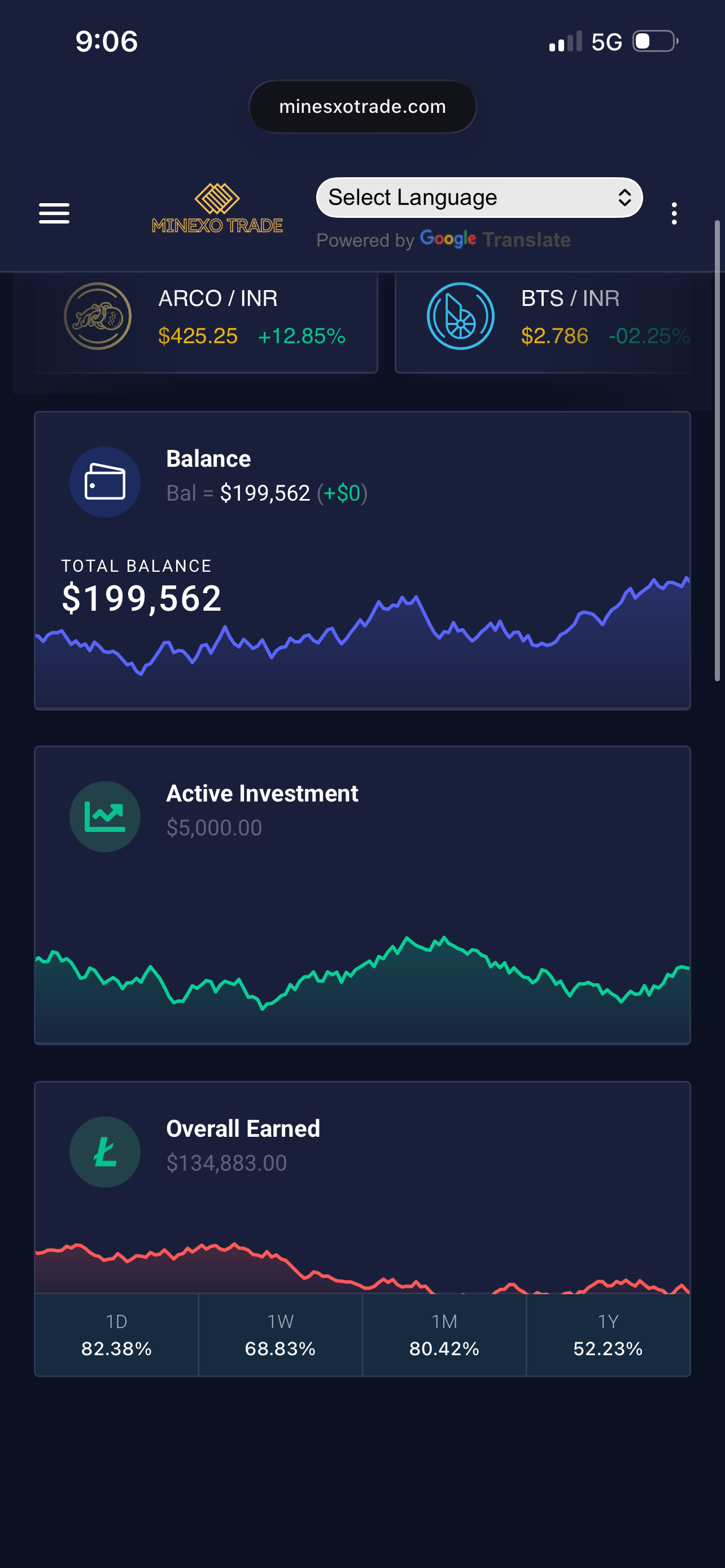Select the 1W earnings period

tap(280, 1335)
